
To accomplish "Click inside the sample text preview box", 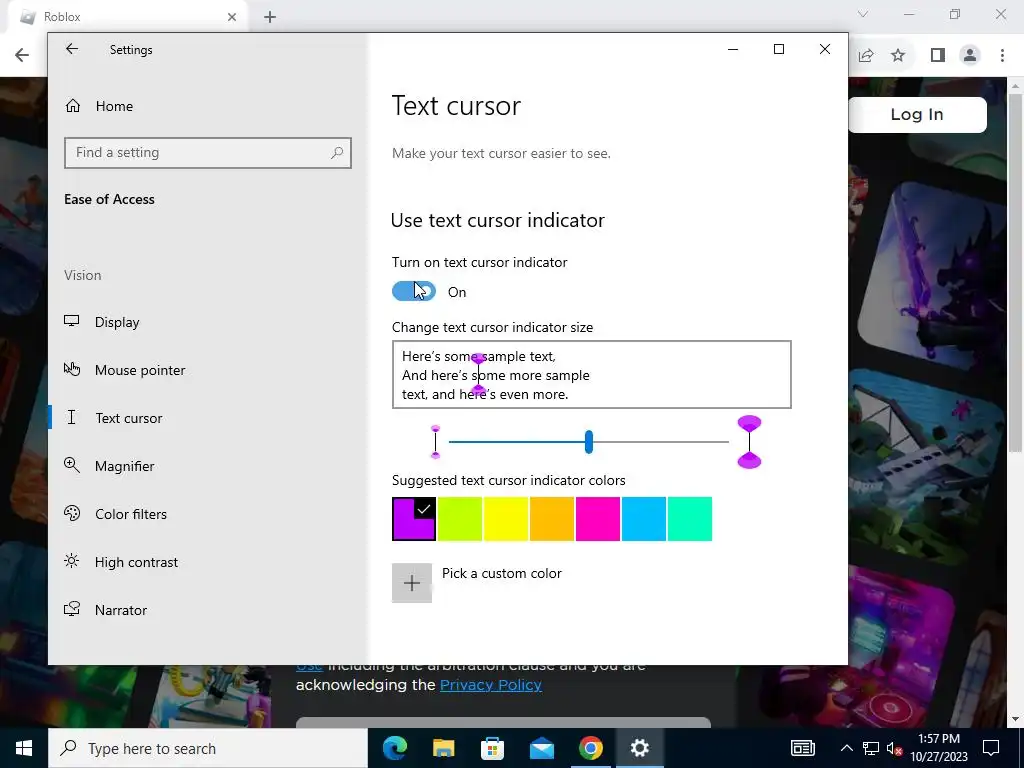I will click(592, 375).
